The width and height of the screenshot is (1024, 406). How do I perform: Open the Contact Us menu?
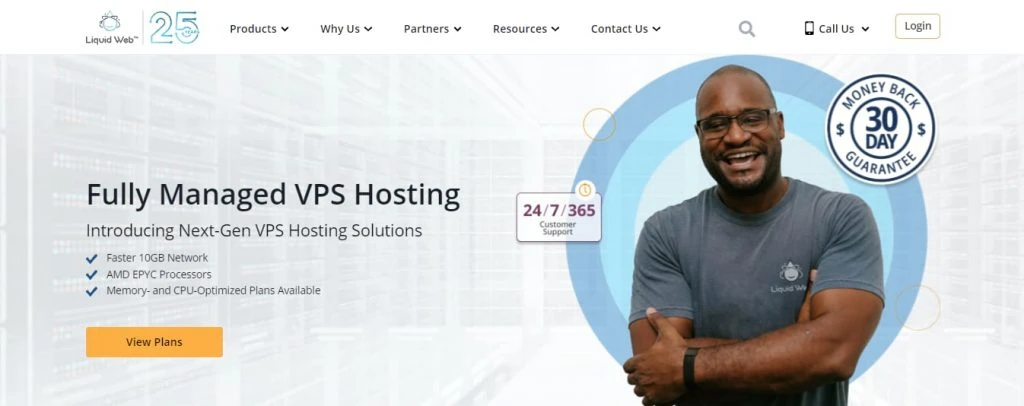point(625,29)
